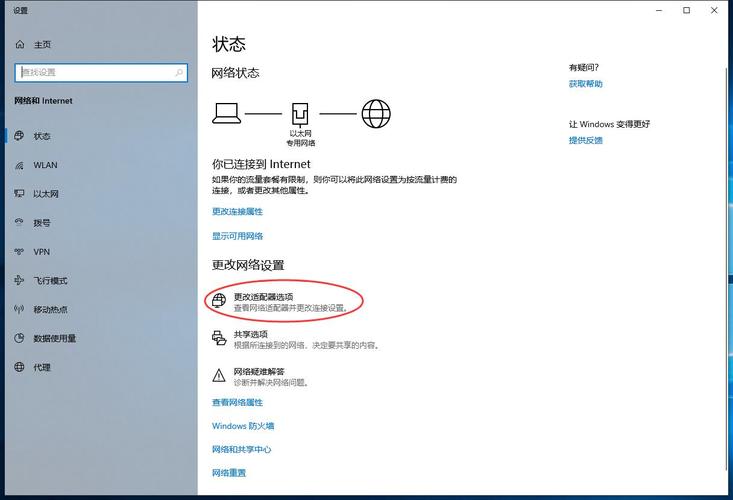The image size is (733, 500).
Task: Select the WLAN Wi-Fi icon
Action: [19, 165]
